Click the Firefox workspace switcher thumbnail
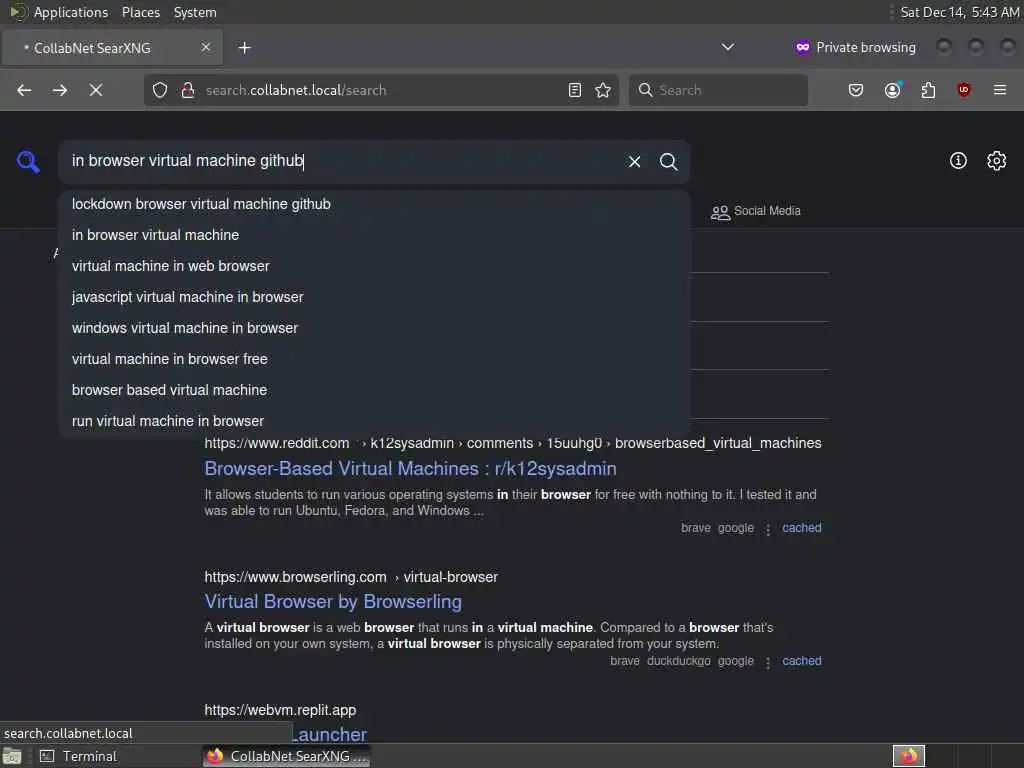 [908, 756]
